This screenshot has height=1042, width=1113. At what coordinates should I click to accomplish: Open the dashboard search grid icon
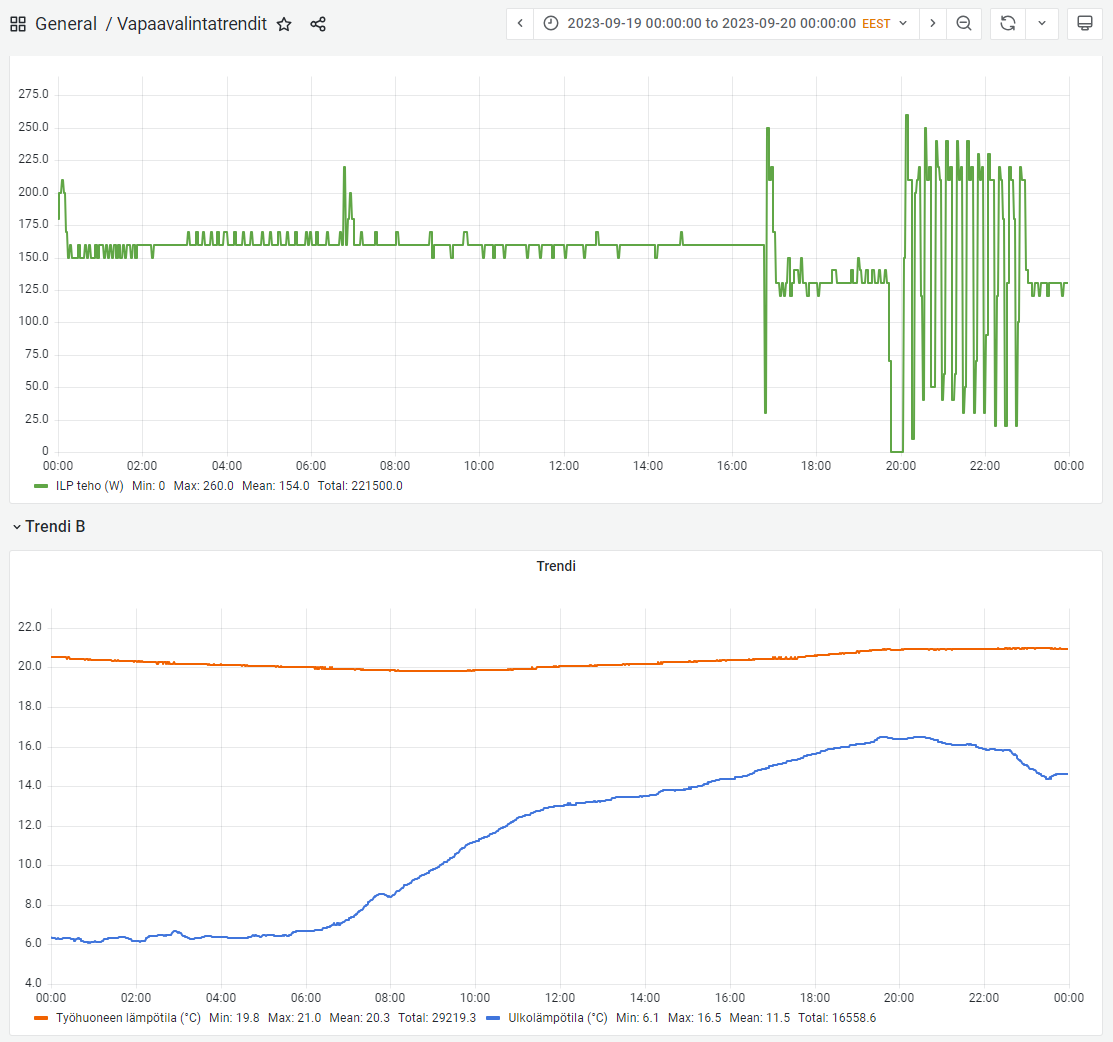click(x=18, y=24)
